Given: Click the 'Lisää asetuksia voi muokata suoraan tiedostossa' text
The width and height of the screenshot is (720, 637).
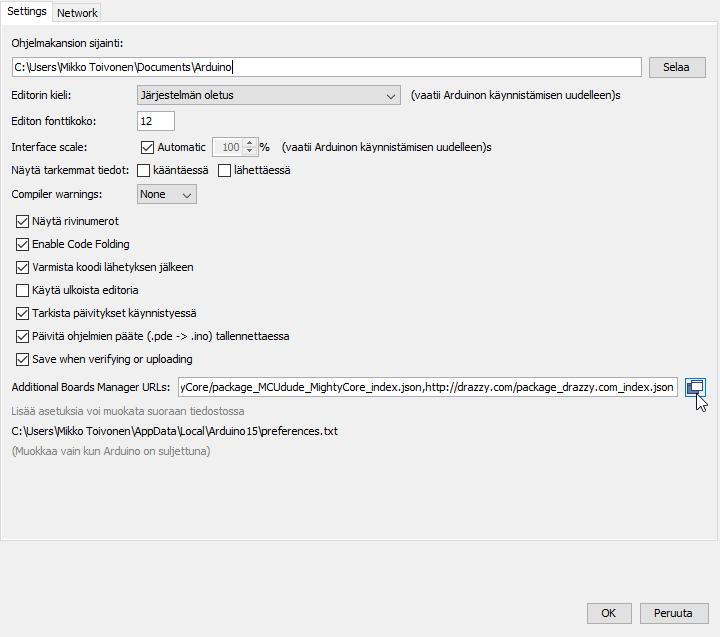Looking at the screenshot, I should tap(128, 411).
